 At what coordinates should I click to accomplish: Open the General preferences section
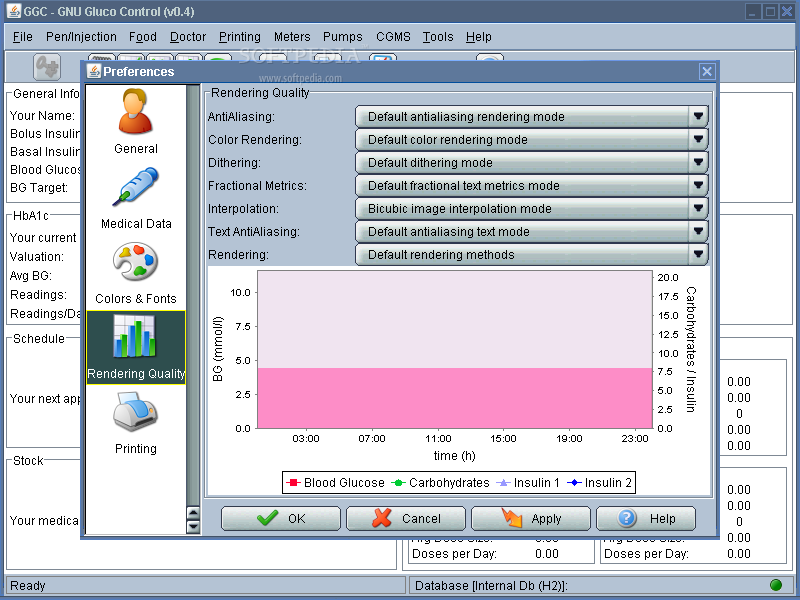click(135, 121)
